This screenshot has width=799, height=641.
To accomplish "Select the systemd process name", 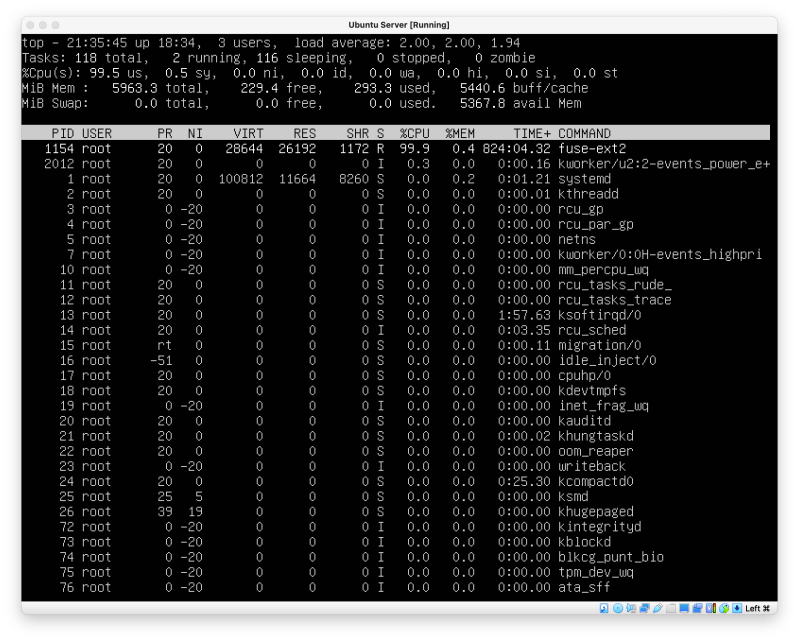I will (x=584, y=179).
